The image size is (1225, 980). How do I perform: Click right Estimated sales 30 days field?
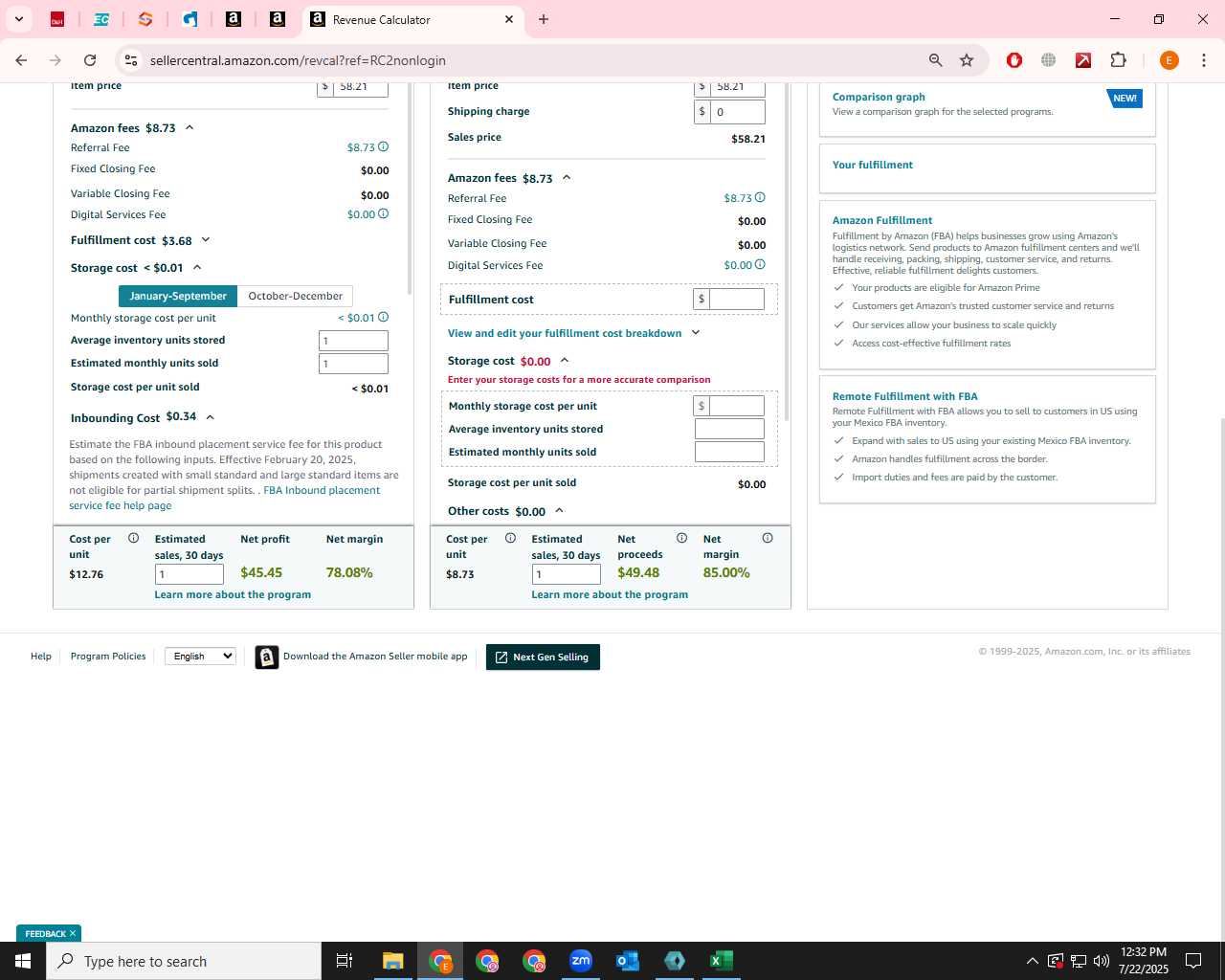click(567, 574)
